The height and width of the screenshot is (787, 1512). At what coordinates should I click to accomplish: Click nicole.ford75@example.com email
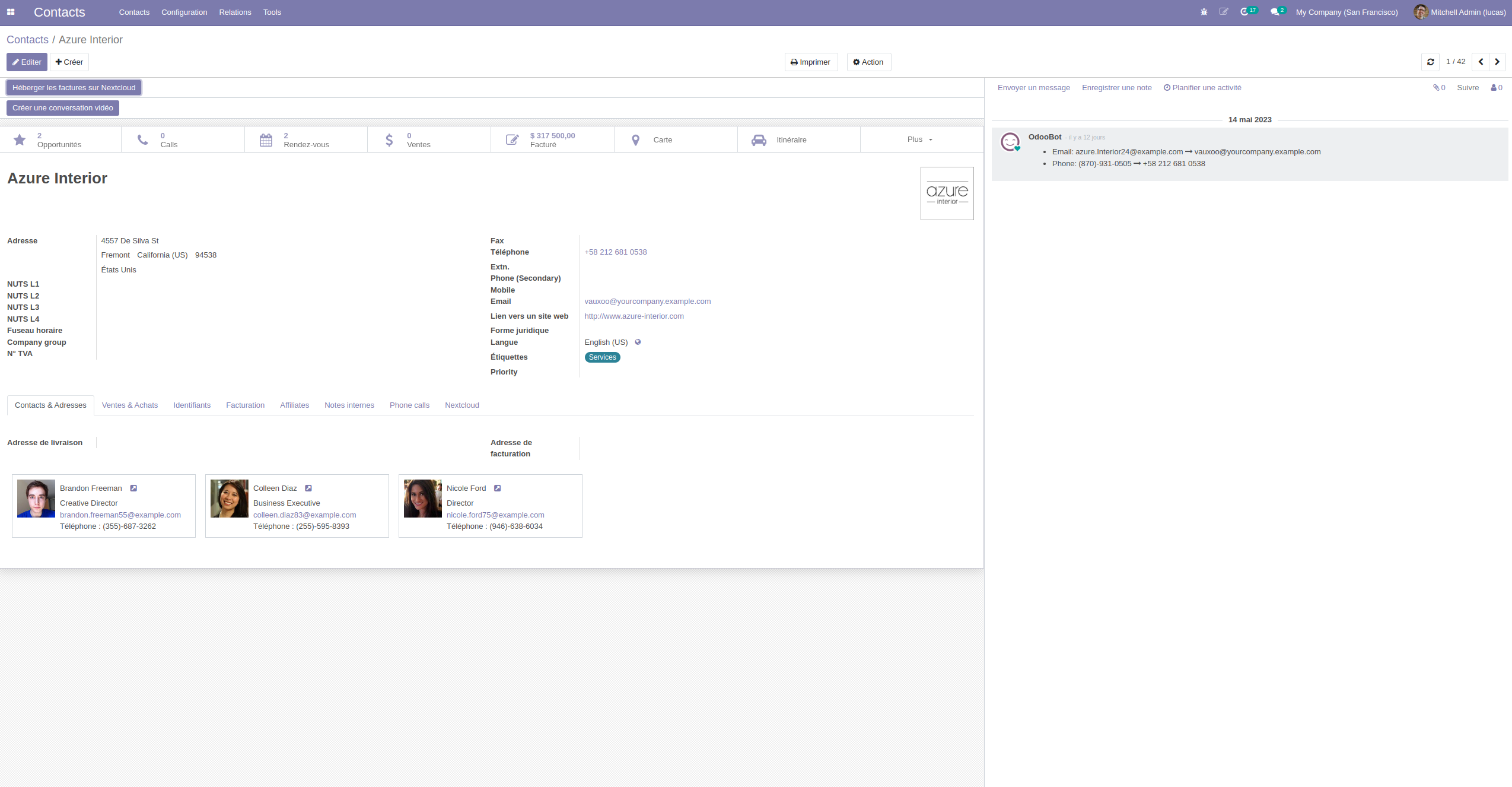coord(495,515)
